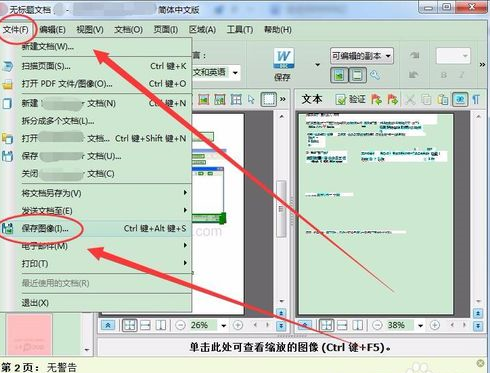Click the scissors cut icon in text toolbar
The image size is (490, 373).
tap(410, 100)
